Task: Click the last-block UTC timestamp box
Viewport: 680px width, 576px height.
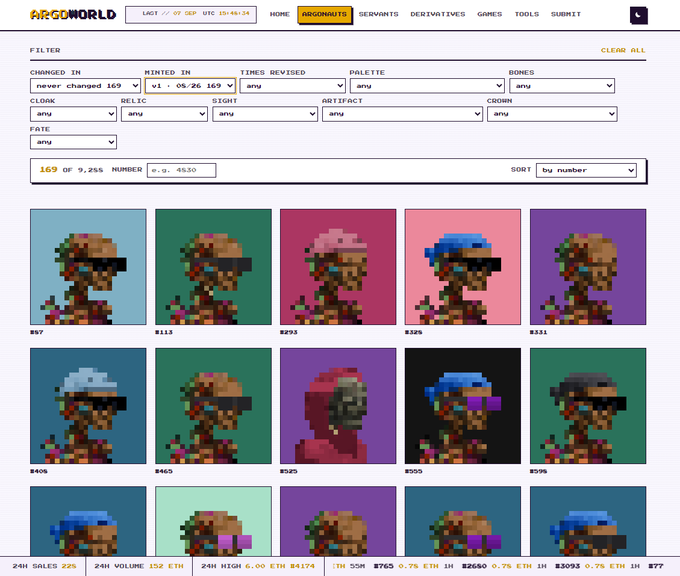Action: [x=191, y=14]
